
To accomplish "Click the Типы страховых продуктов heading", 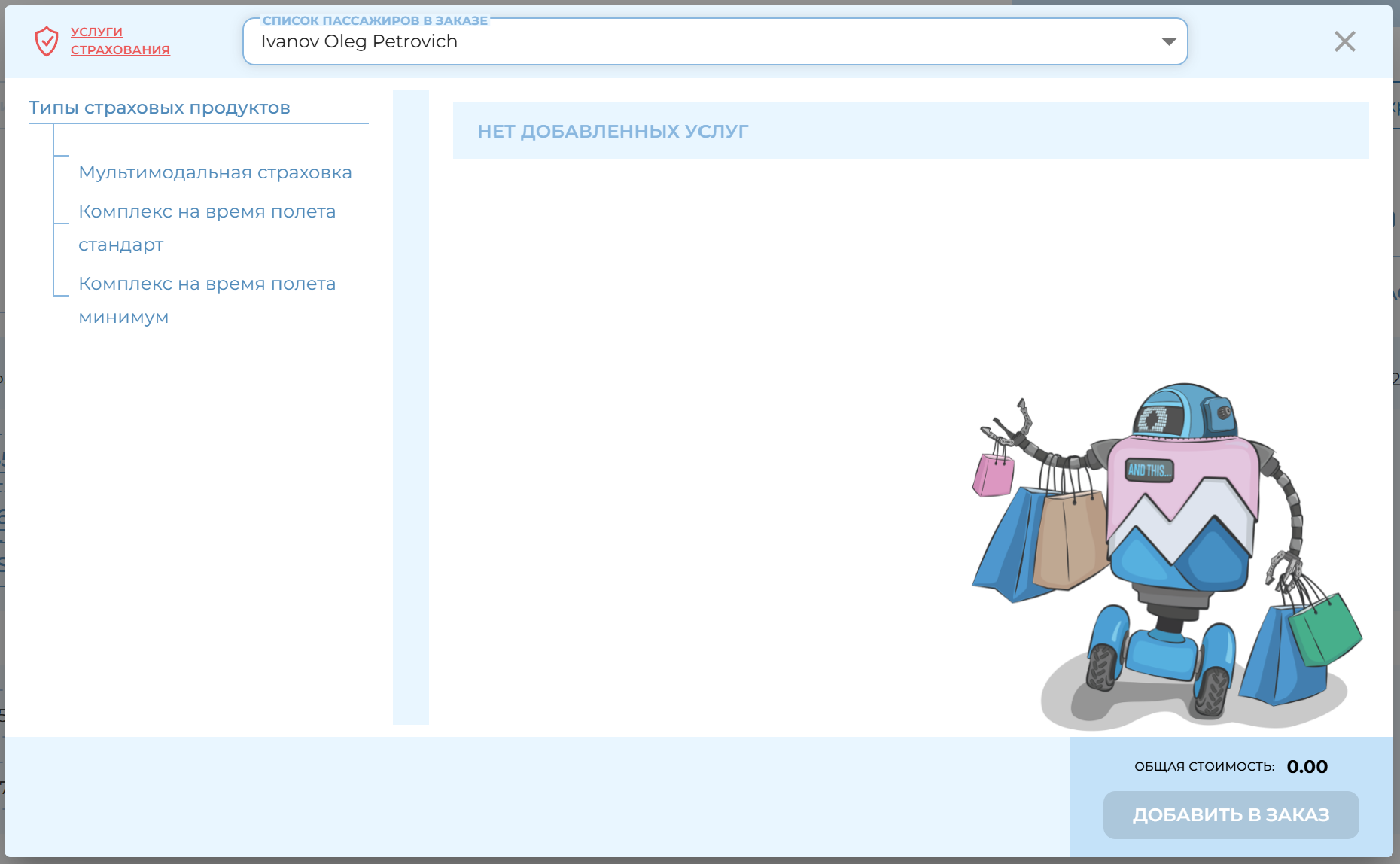I will click(160, 108).
